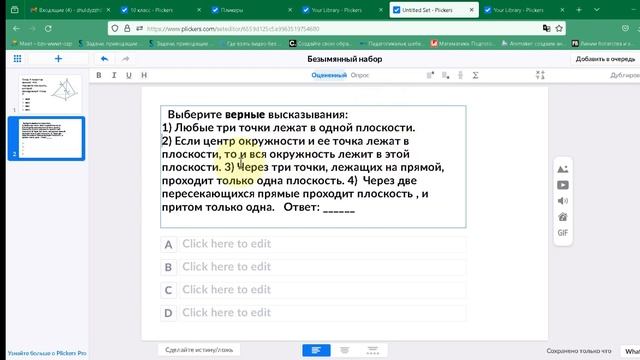
Task: Click inside the question text box
Action: click(313, 167)
